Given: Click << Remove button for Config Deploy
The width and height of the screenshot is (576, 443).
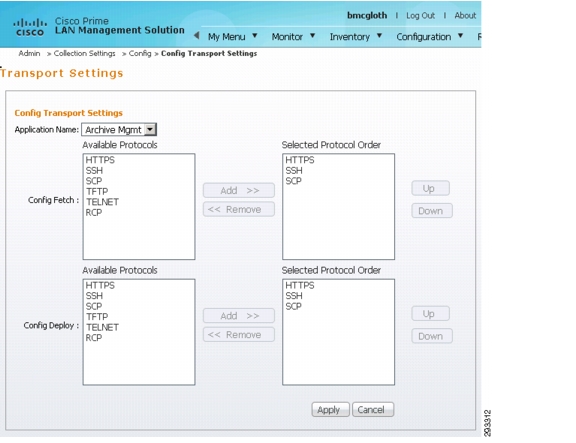Looking at the screenshot, I should pos(239,335).
